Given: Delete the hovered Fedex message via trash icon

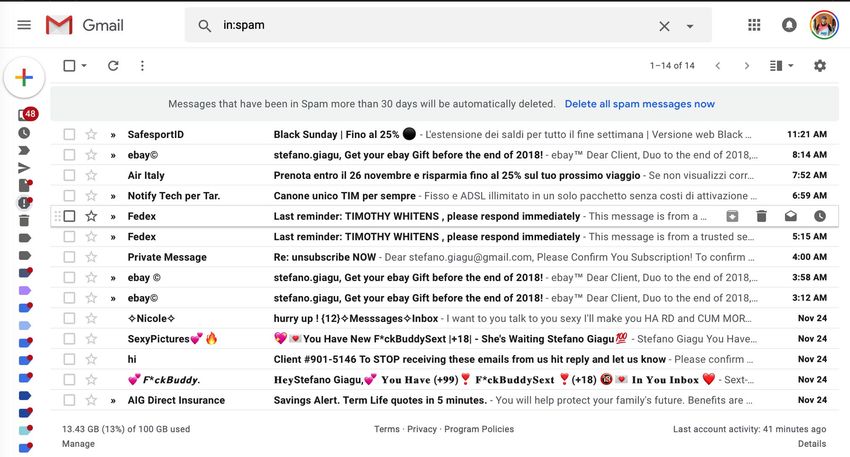Looking at the screenshot, I should pos(761,216).
